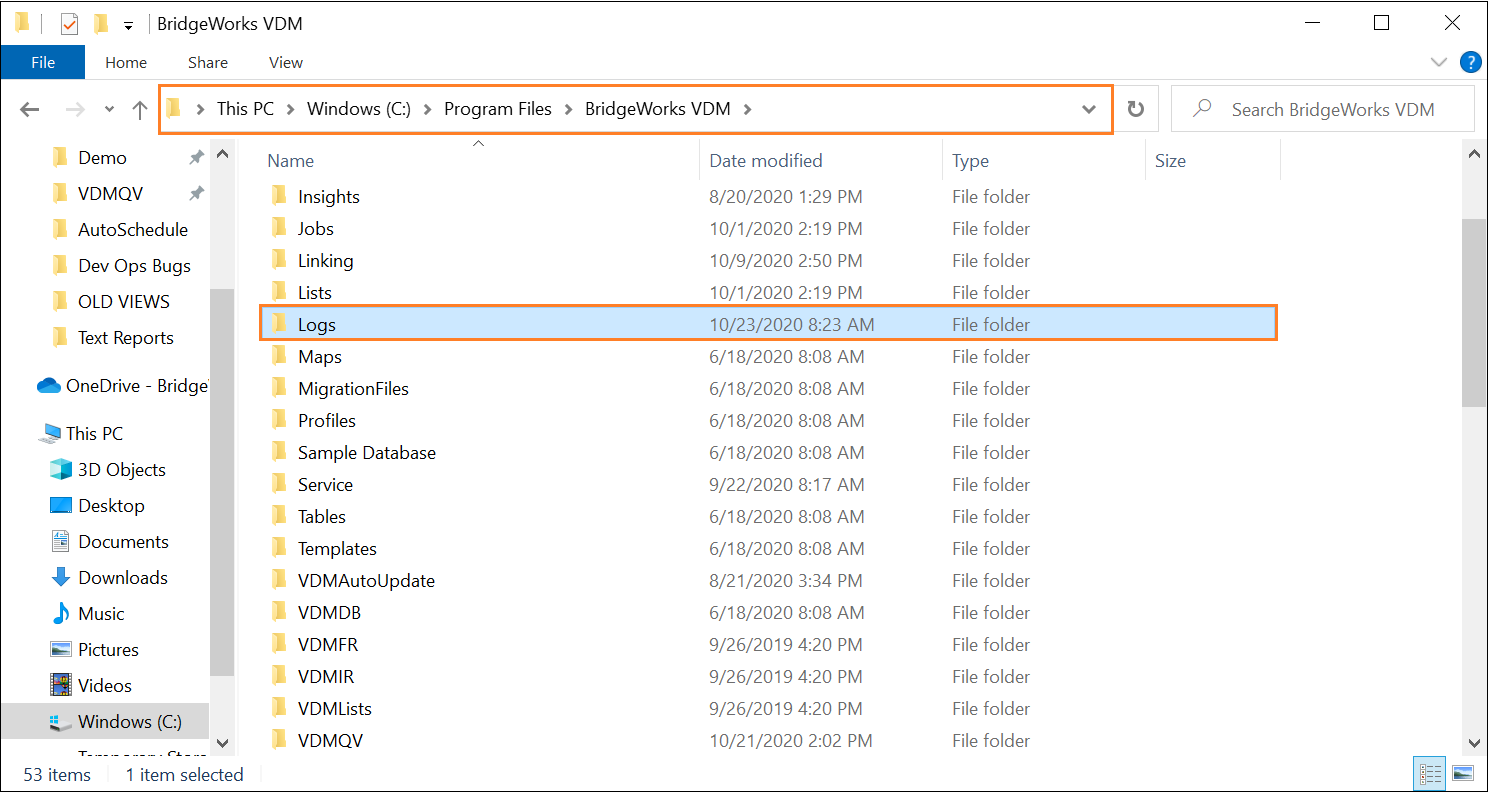Click the Search BridgeWorks VDM field

tap(1322, 109)
